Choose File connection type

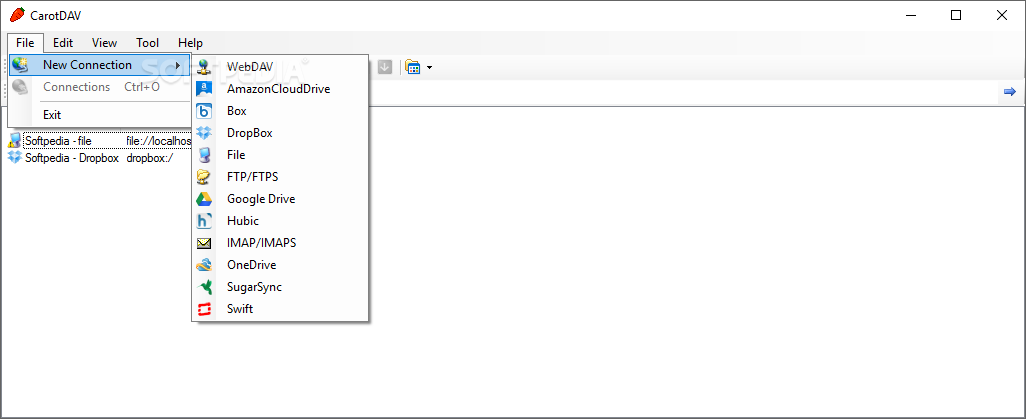click(280, 155)
